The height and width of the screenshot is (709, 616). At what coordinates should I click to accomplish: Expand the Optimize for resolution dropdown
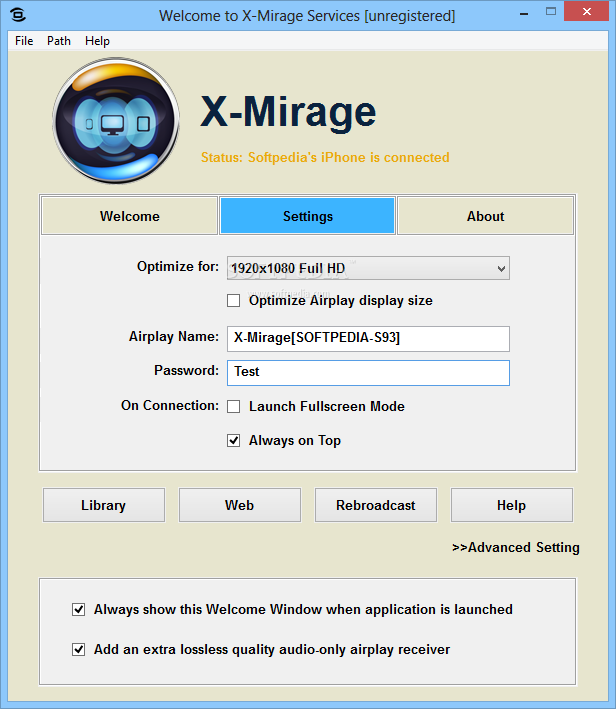368,268
